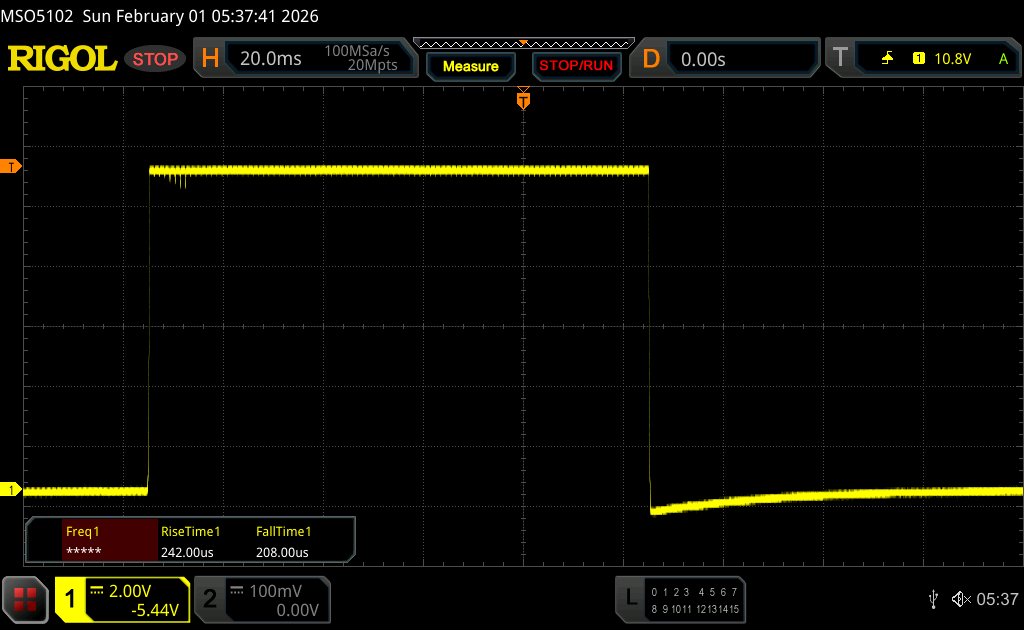The image size is (1024, 630).
Task: Click the orange trigger level marker on the left edge
Action: tap(12, 166)
